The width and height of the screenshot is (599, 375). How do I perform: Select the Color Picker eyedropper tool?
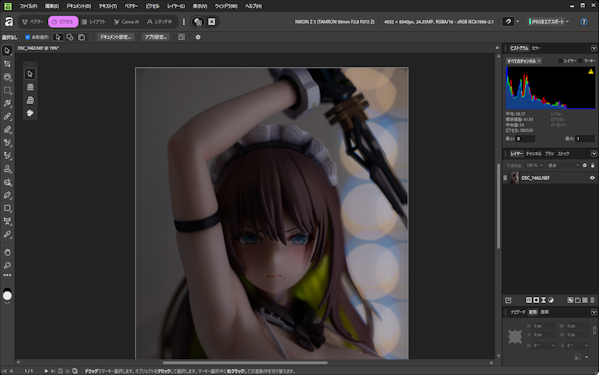(x=7, y=234)
